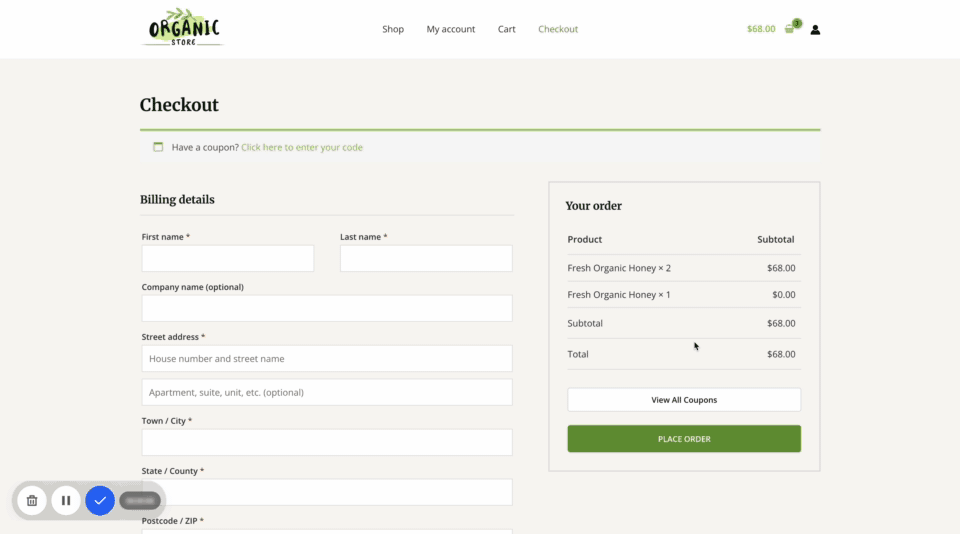The width and height of the screenshot is (960, 534).
Task: Click the $68.00 cart total in header
Action: (x=760, y=29)
